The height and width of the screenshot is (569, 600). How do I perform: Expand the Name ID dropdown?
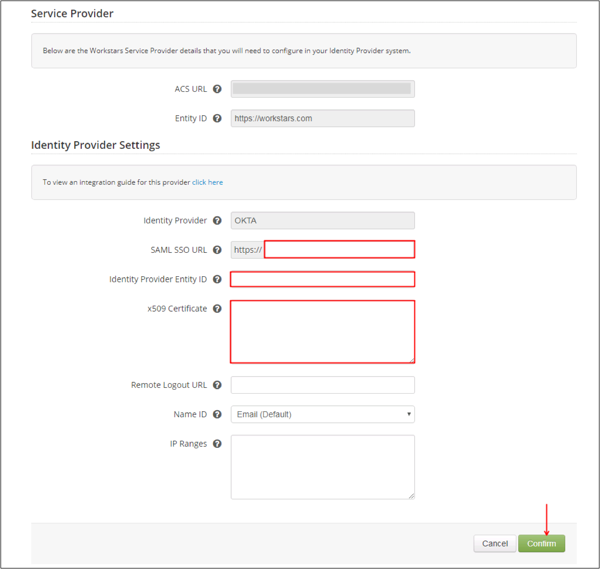322,414
